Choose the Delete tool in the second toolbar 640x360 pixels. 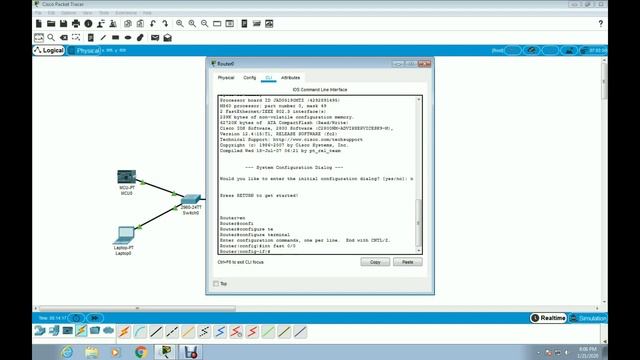[64, 38]
